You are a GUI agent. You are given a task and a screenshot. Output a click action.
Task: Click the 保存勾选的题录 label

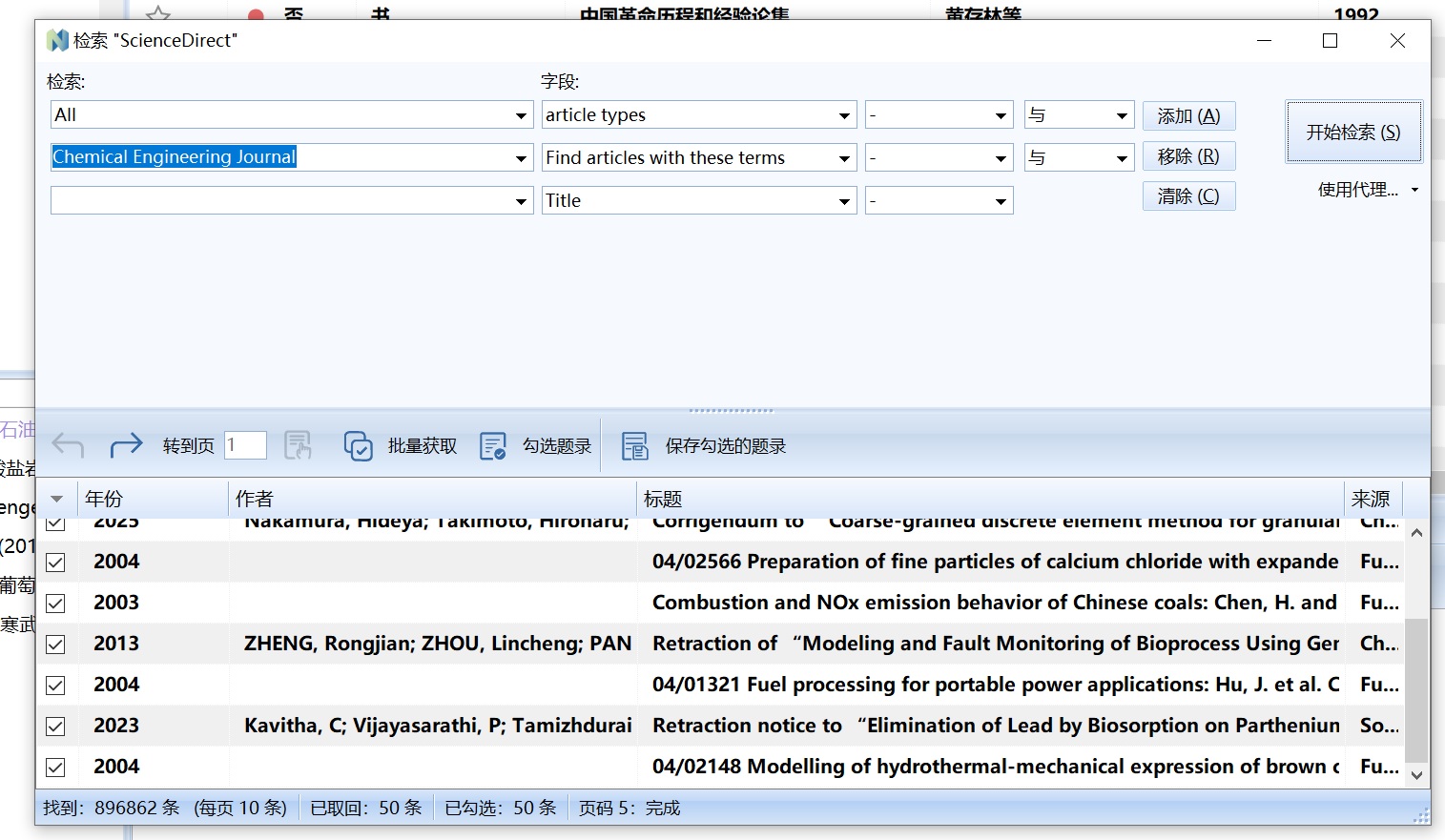[x=726, y=446]
